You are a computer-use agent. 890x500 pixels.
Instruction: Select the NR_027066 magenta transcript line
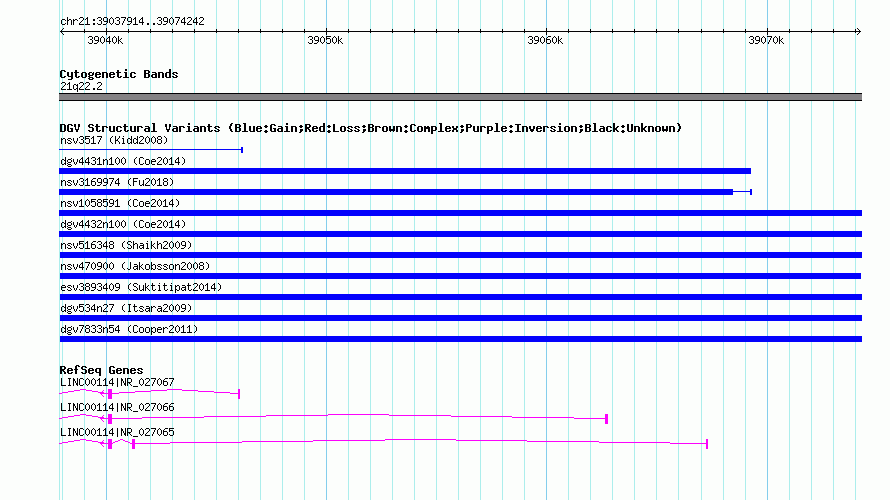[x=334, y=418]
